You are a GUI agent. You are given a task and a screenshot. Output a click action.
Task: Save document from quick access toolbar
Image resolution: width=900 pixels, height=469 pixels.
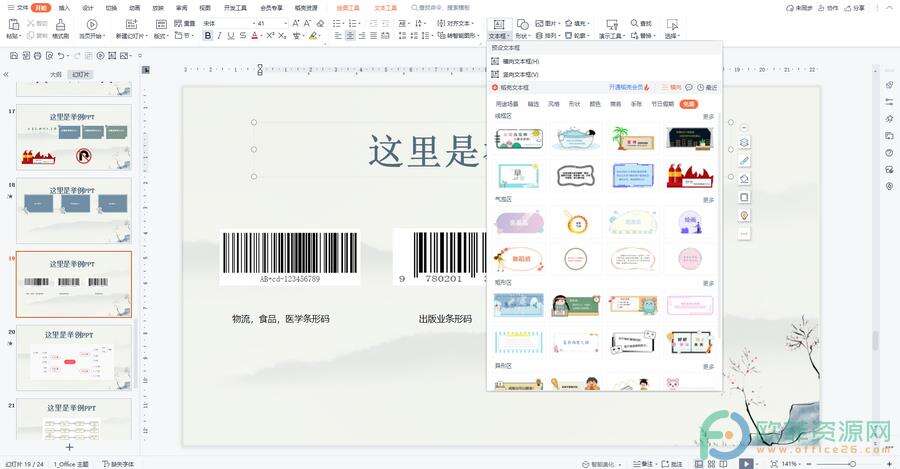coord(15,56)
